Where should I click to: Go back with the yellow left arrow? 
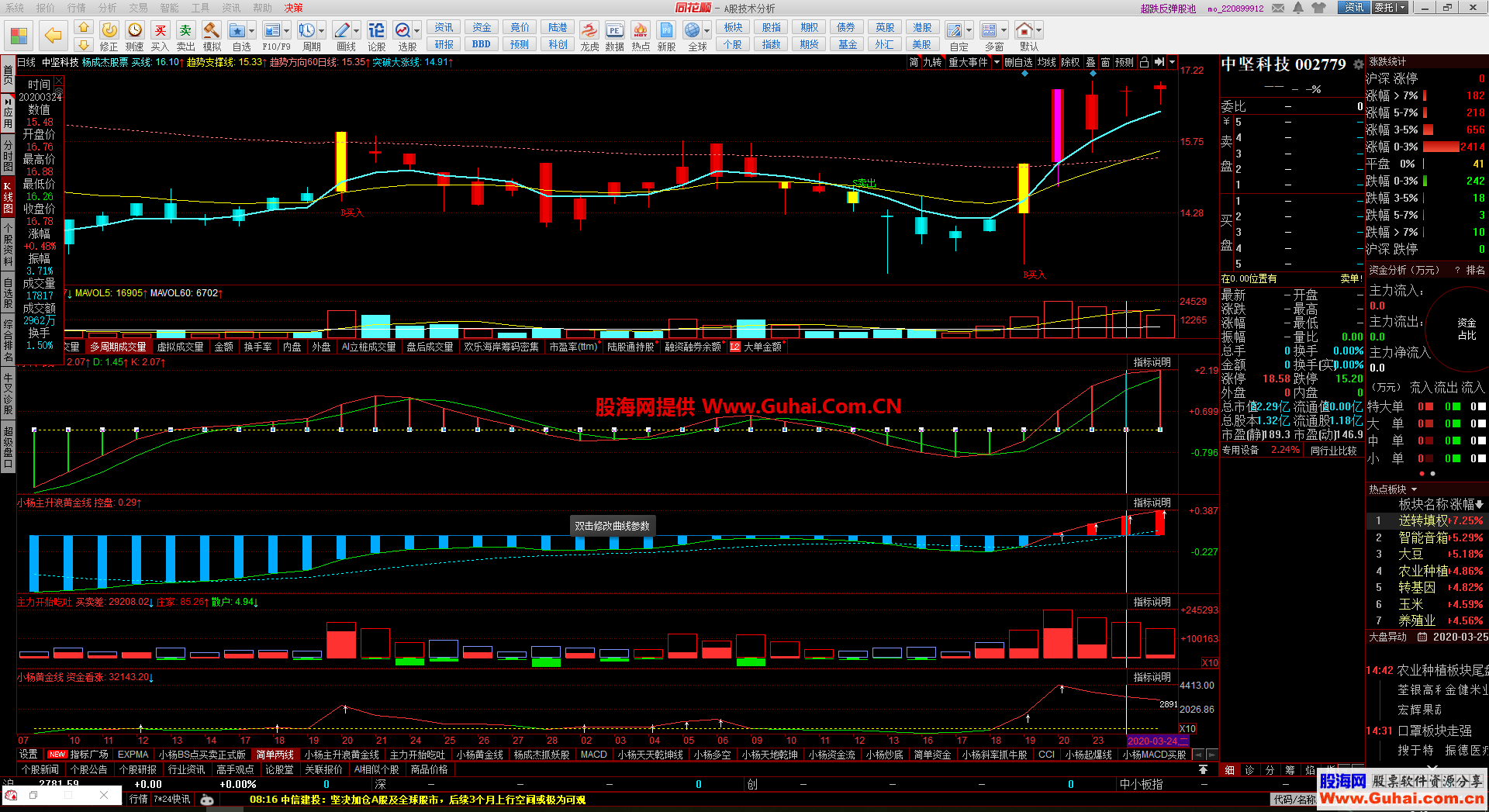coord(53,36)
